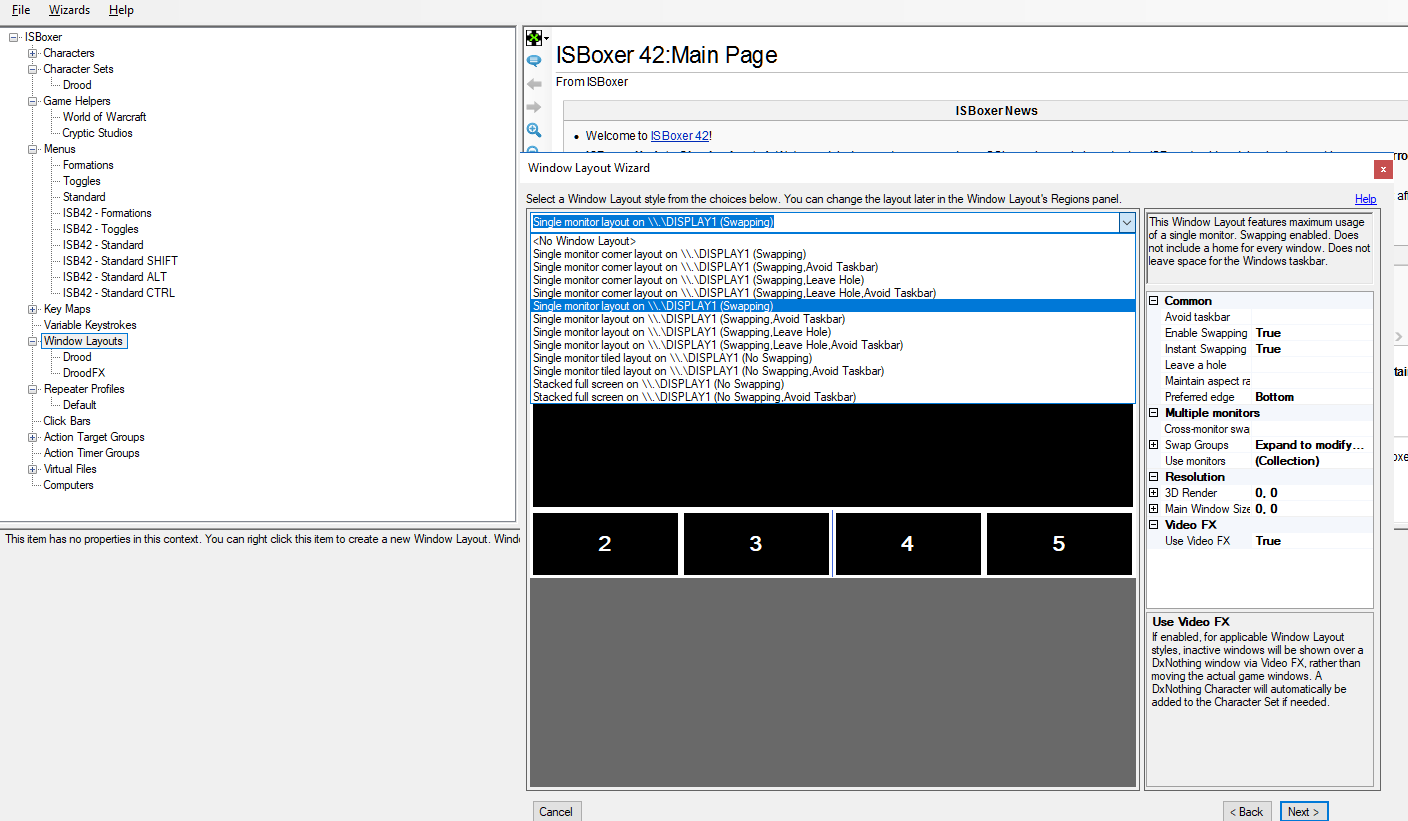Collapse the Video FX property category
The width and height of the screenshot is (1408, 821).
pos(1154,525)
